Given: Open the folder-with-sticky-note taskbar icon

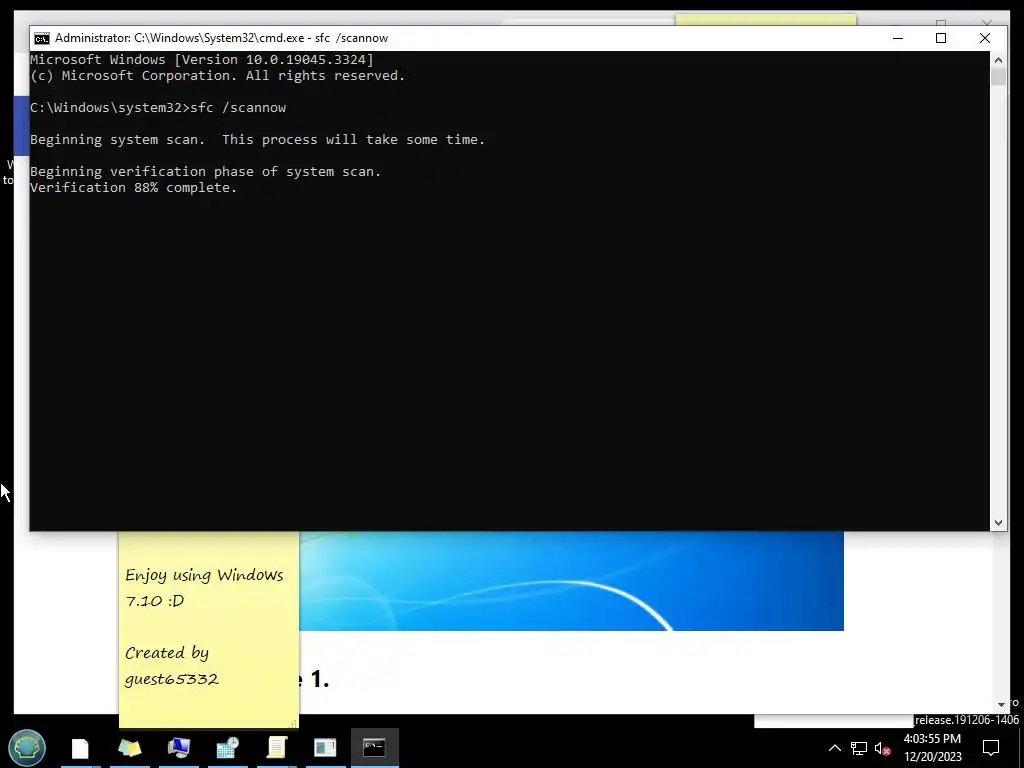Looking at the screenshot, I should click(129, 748).
